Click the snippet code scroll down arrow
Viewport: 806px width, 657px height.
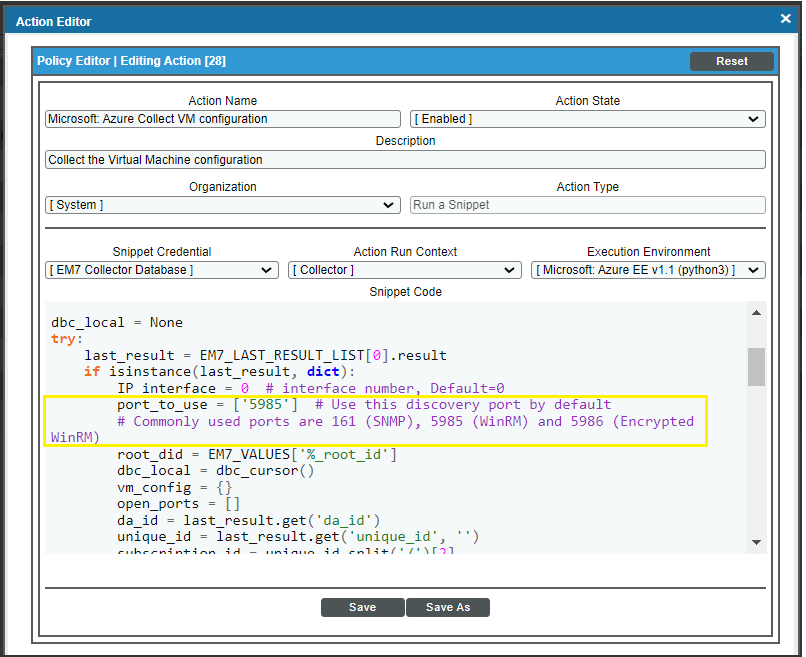pyautogui.click(x=756, y=542)
